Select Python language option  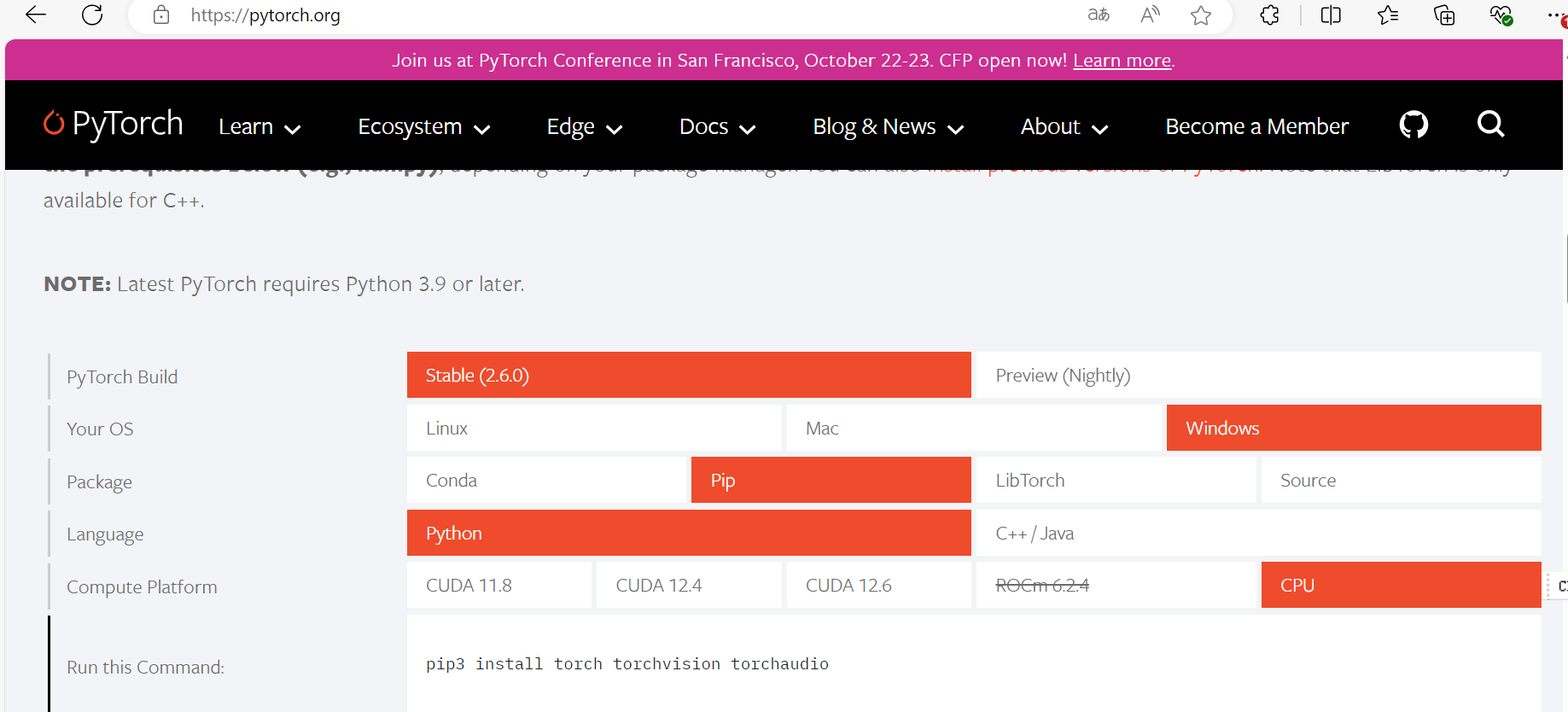click(689, 533)
